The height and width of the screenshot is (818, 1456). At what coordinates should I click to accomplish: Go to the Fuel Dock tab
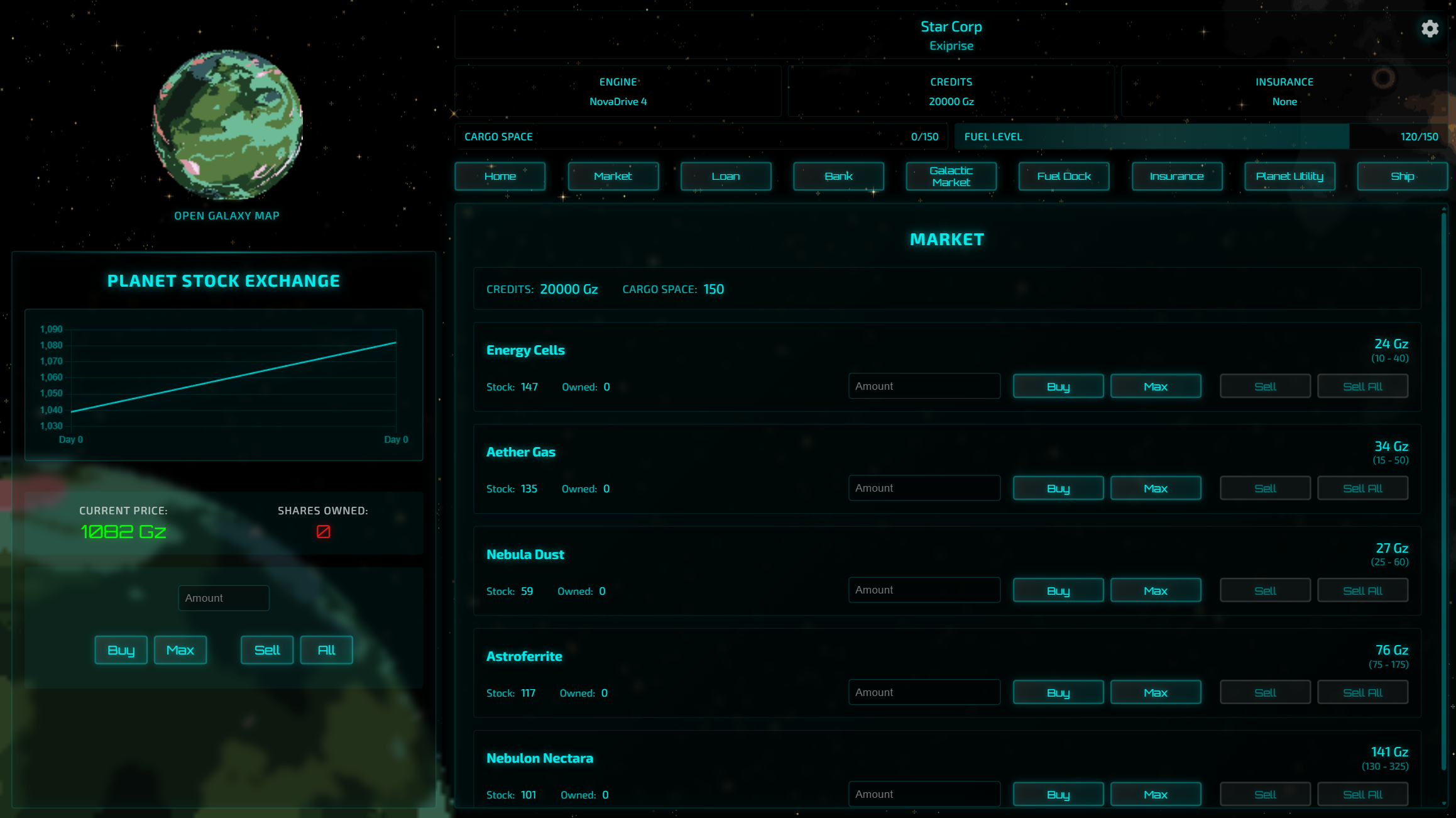[x=1063, y=176]
